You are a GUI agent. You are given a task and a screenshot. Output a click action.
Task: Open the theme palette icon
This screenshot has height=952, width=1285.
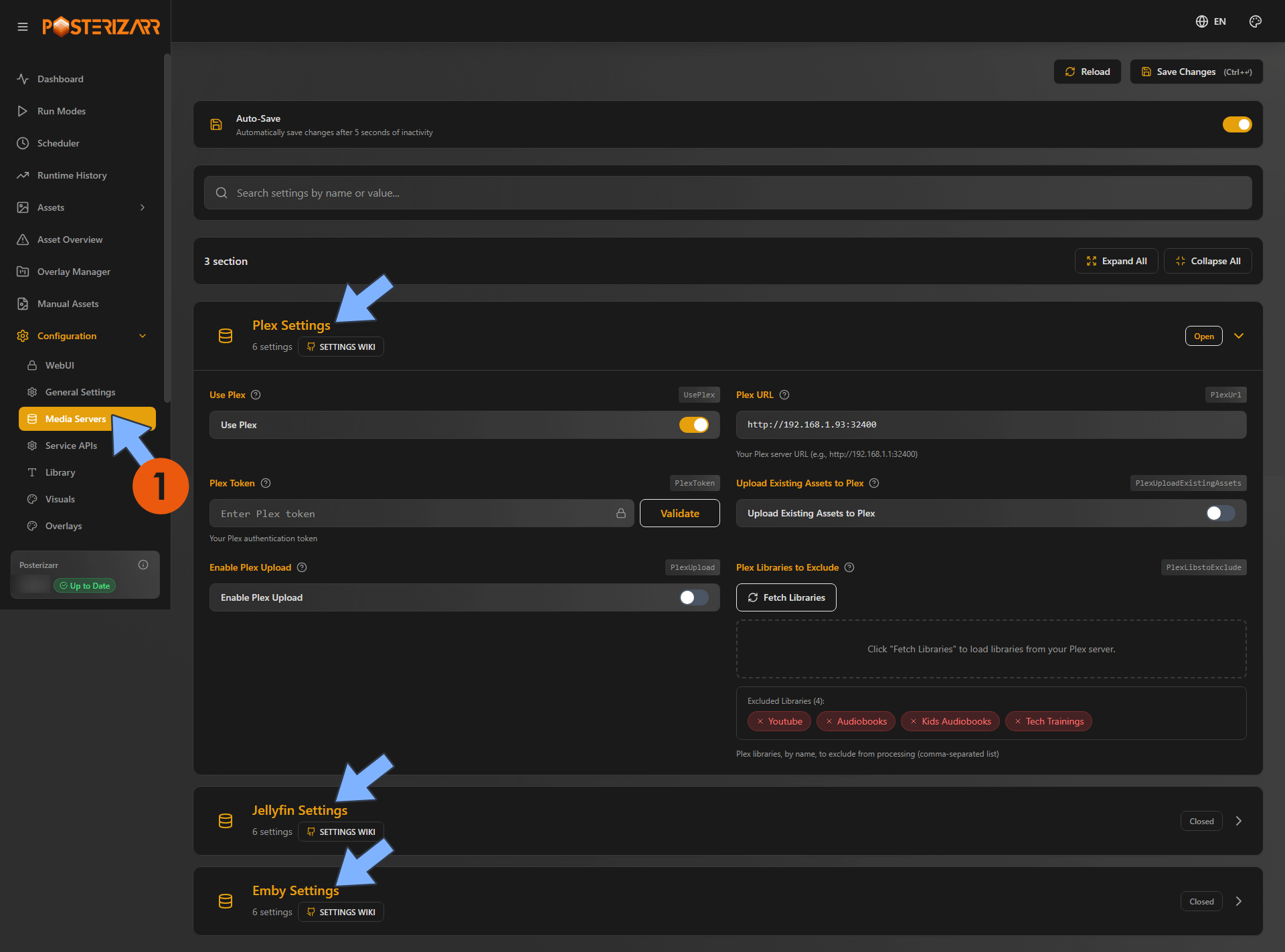[x=1255, y=21]
